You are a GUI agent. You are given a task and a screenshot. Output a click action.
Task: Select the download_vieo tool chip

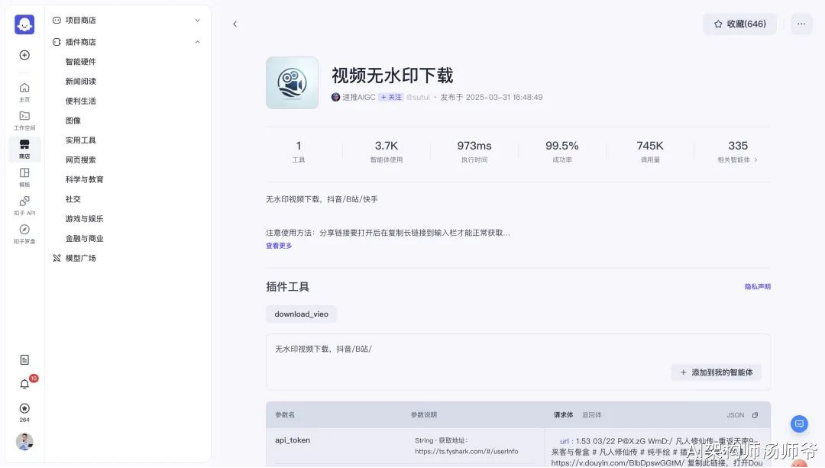(x=301, y=314)
